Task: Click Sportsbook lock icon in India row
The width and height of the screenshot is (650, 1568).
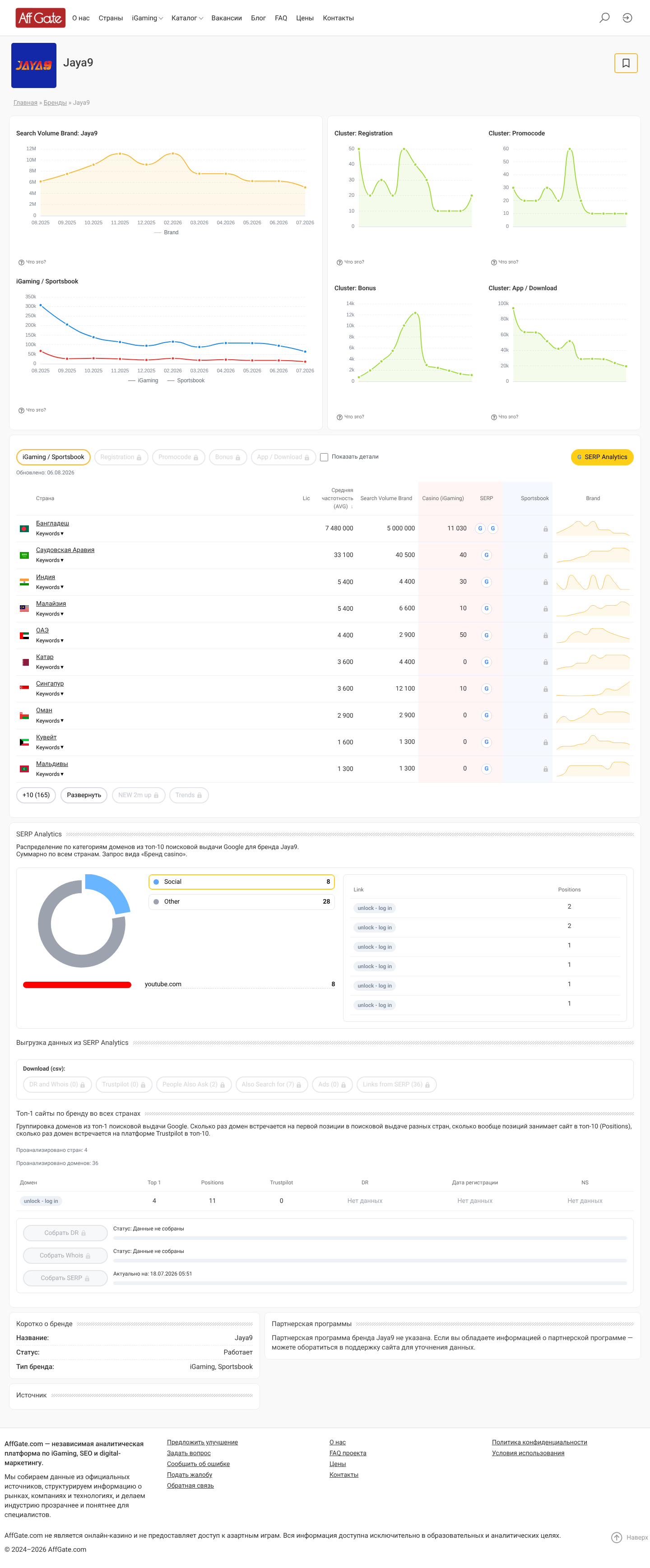Action: tap(545, 583)
